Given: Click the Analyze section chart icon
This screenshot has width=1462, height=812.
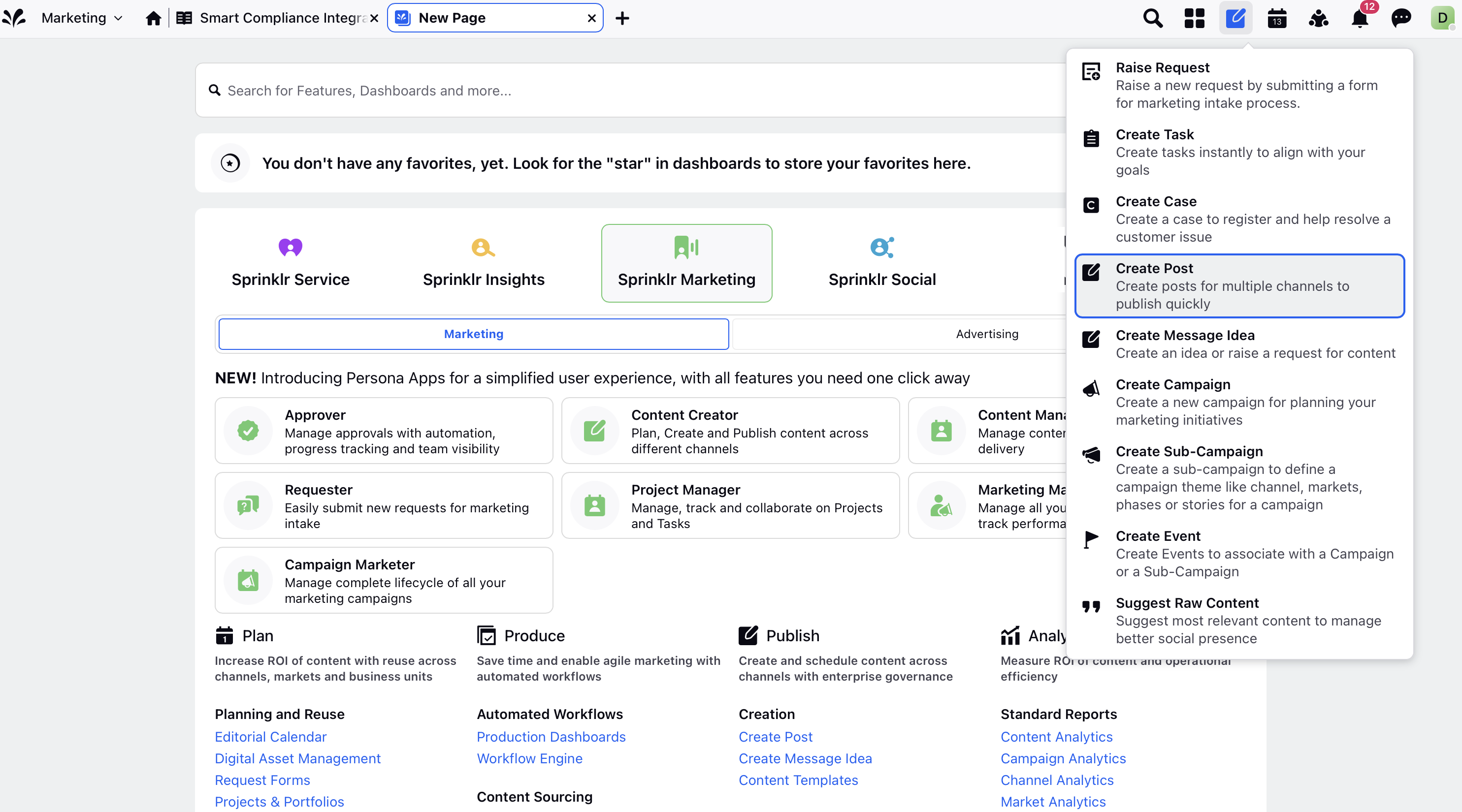Looking at the screenshot, I should [x=1010, y=636].
